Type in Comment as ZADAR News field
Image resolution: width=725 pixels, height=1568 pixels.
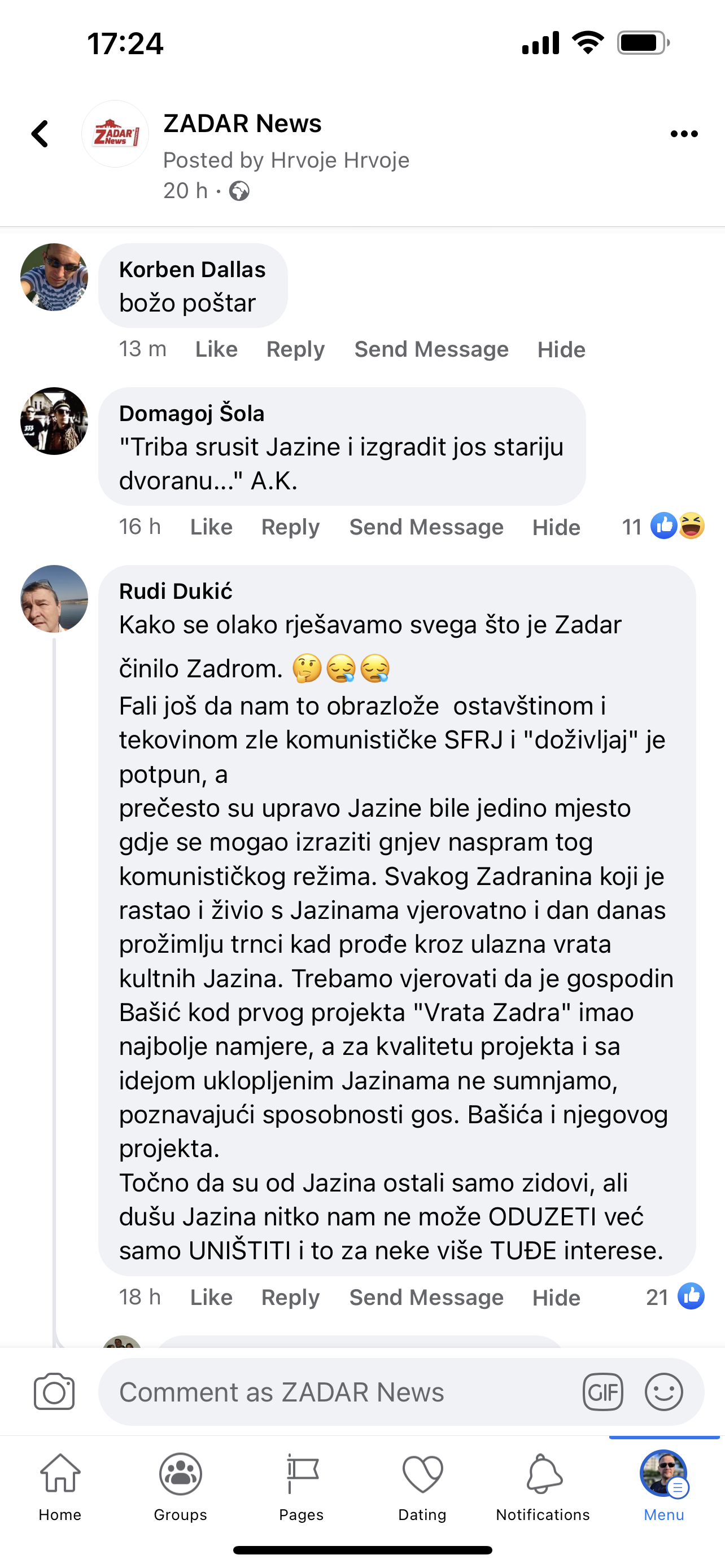[x=341, y=1391]
